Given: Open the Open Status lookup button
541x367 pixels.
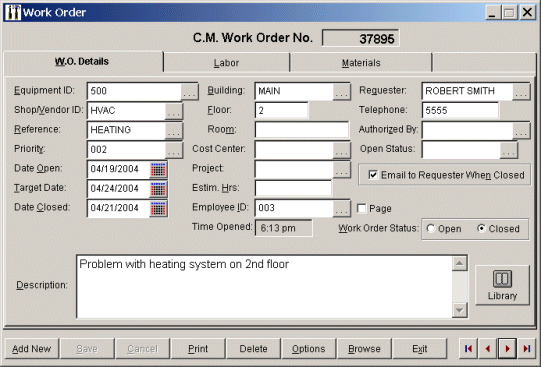Looking at the screenshot, I should click(509, 150).
